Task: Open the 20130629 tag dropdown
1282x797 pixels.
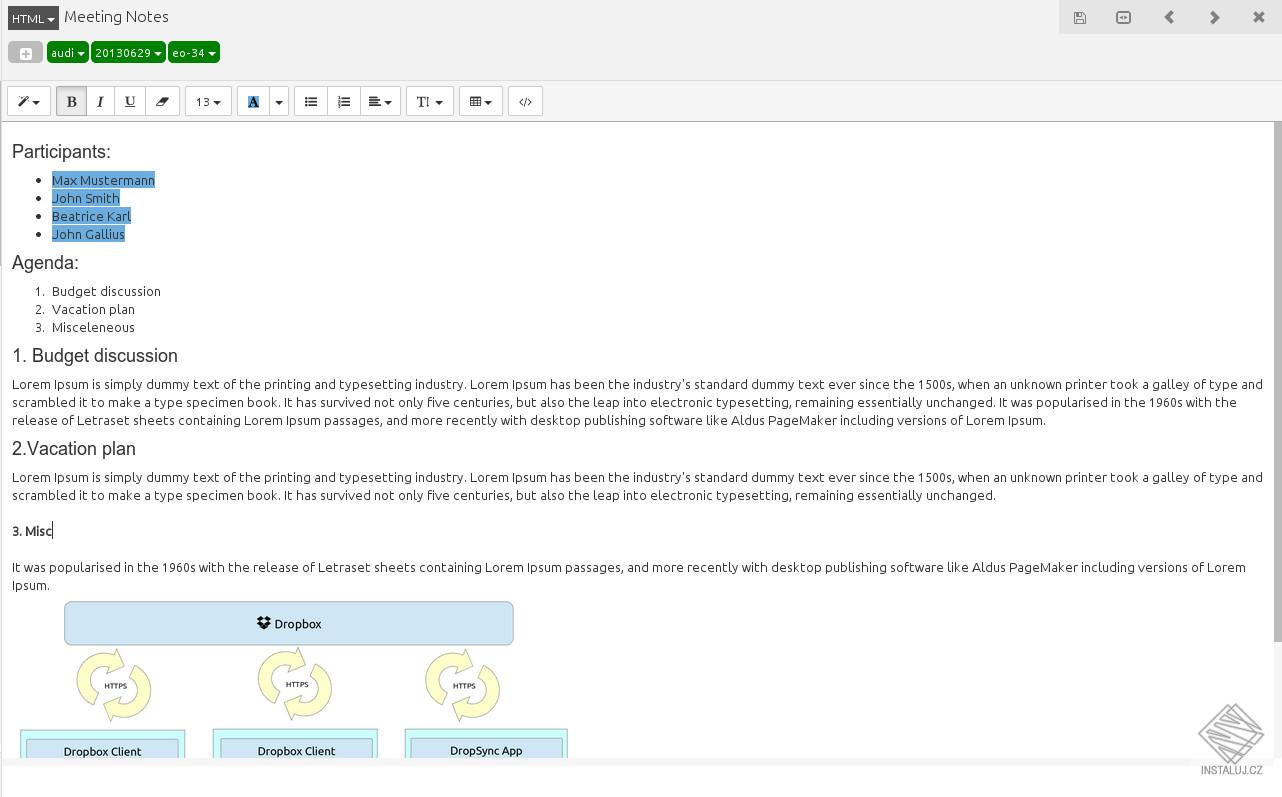Action: pyautogui.click(x=128, y=53)
